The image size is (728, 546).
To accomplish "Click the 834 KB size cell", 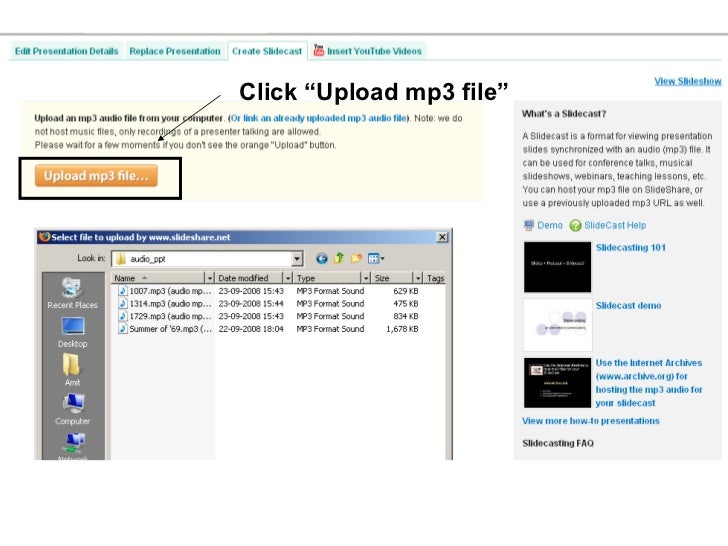I will pos(406,316).
